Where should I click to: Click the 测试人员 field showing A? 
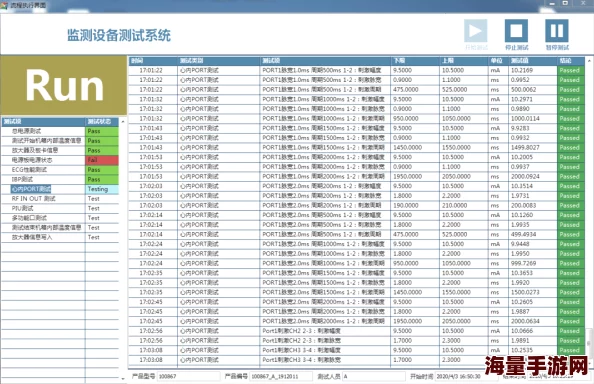point(374,376)
